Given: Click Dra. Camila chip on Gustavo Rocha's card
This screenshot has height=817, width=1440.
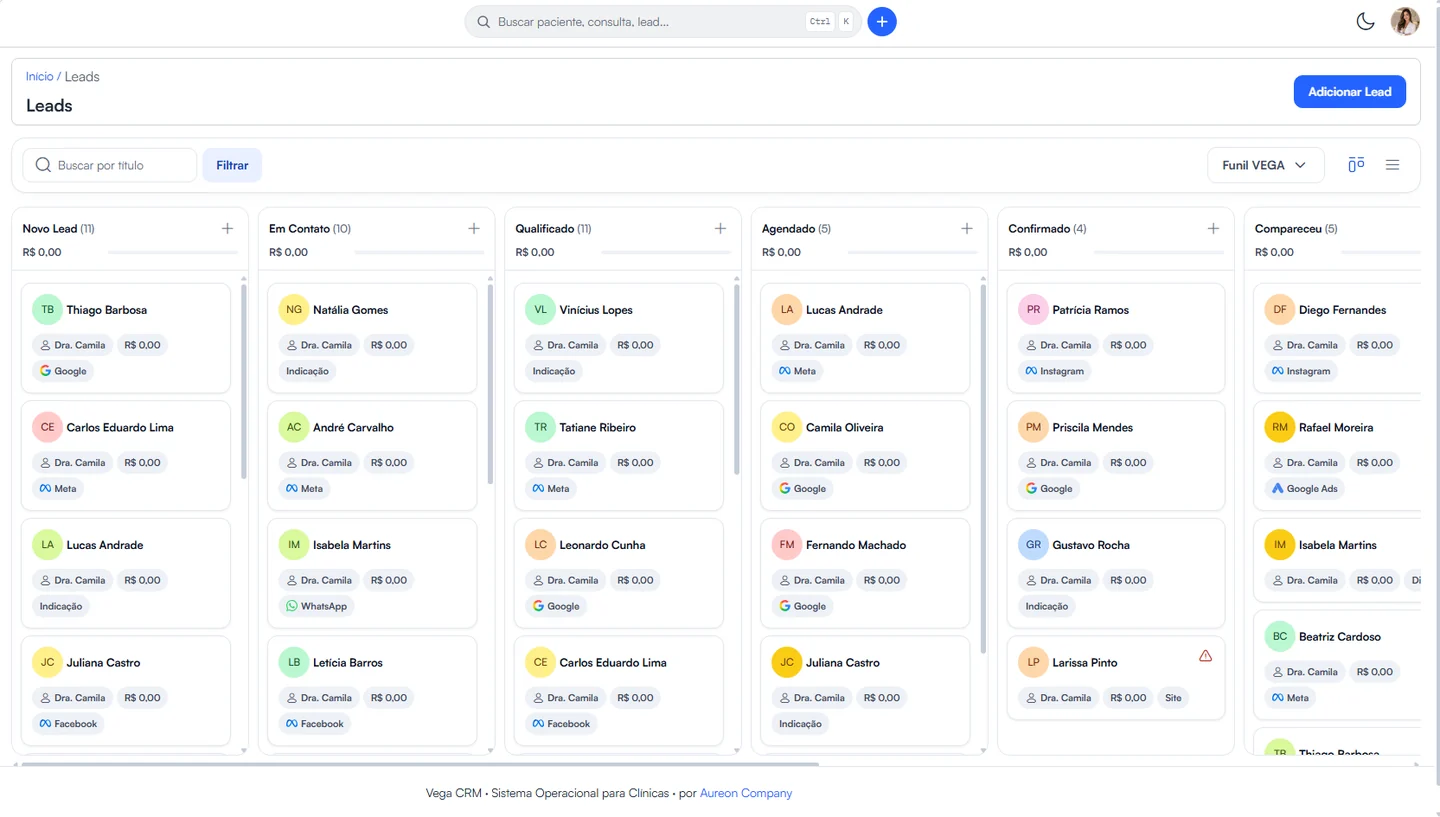Looking at the screenshot, I should pos(1056,580).
